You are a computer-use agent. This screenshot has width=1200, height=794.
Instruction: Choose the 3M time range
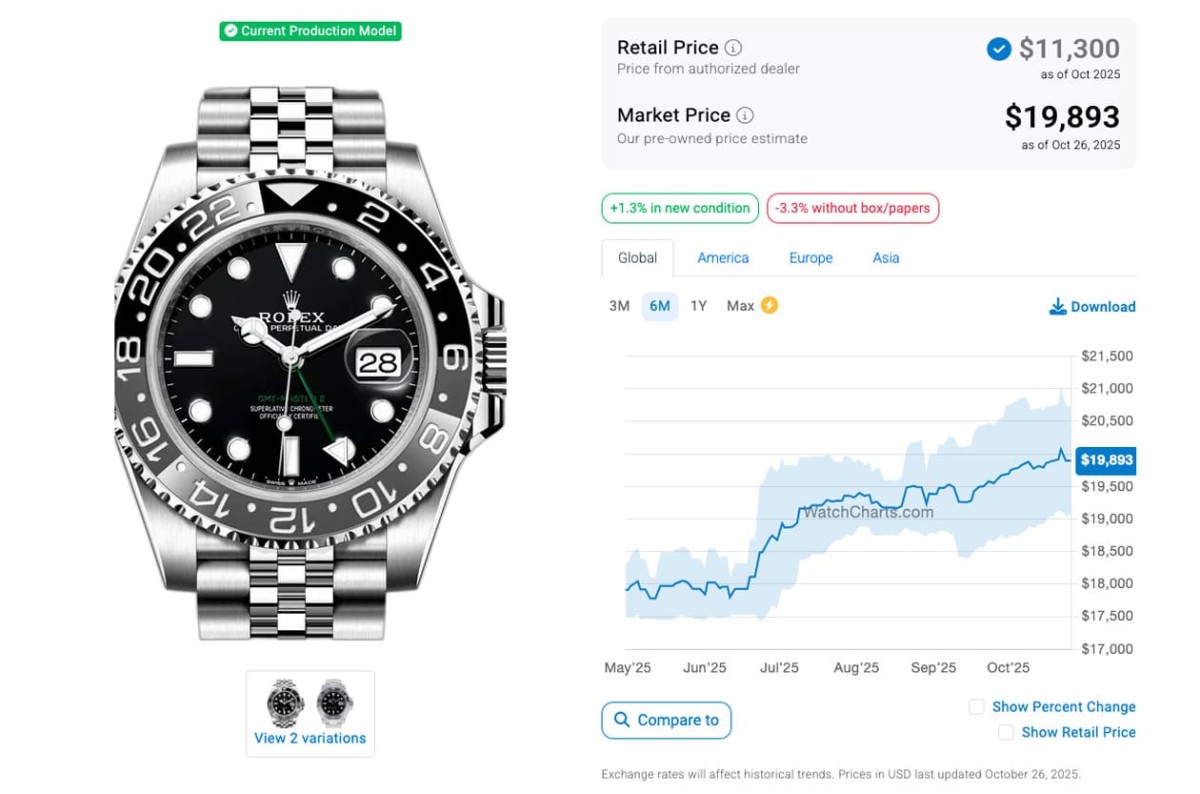(619, 306)
